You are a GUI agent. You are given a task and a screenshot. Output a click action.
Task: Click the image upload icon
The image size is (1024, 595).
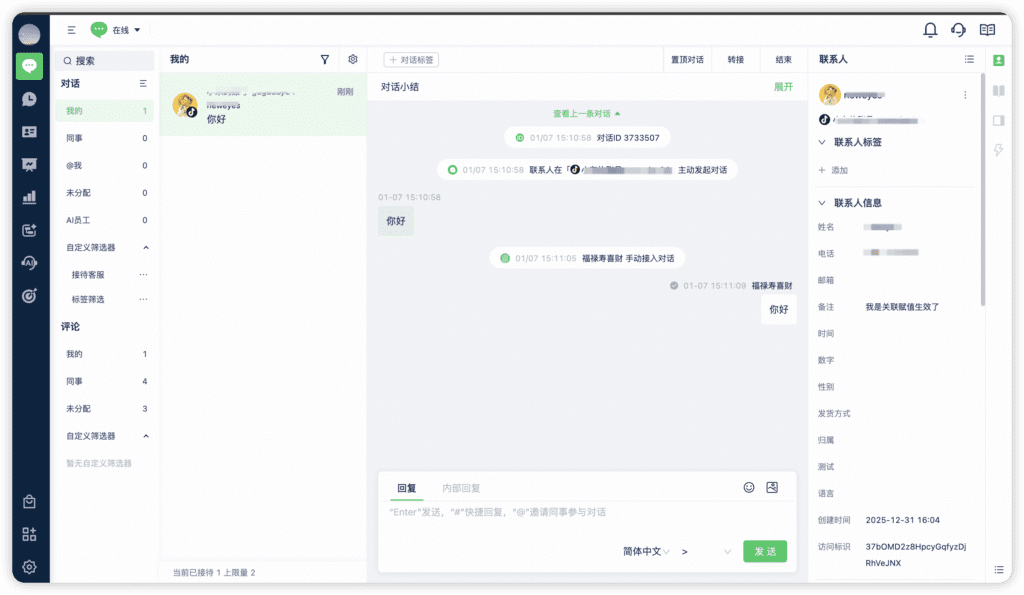tap(772, 487)
